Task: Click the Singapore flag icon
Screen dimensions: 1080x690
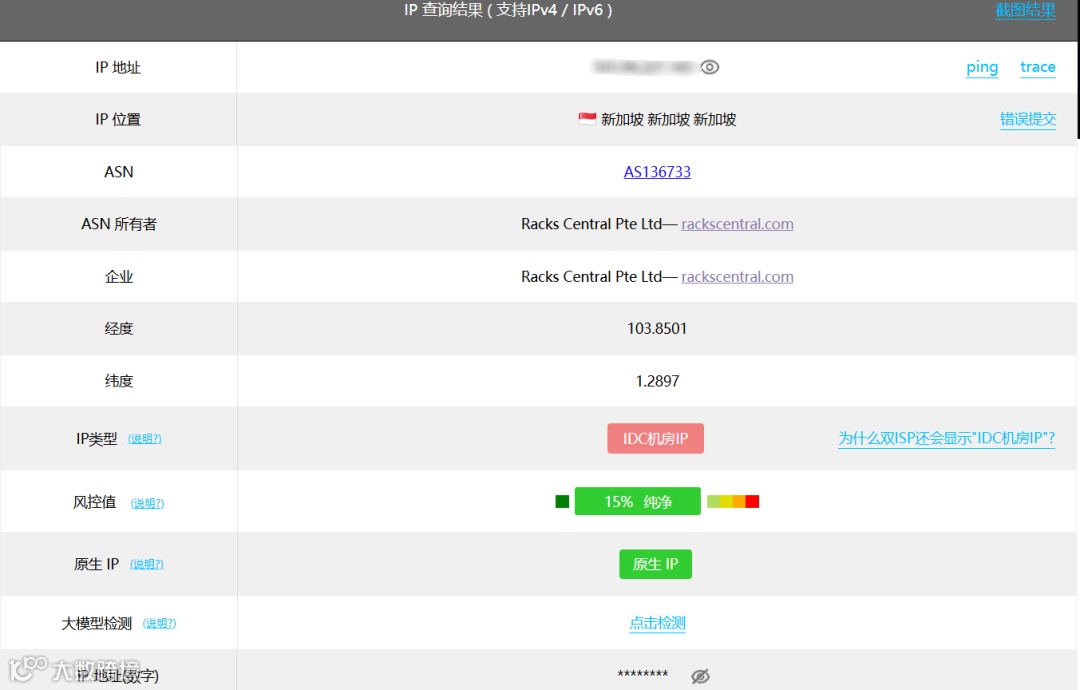Action: (x=587, y=119)
